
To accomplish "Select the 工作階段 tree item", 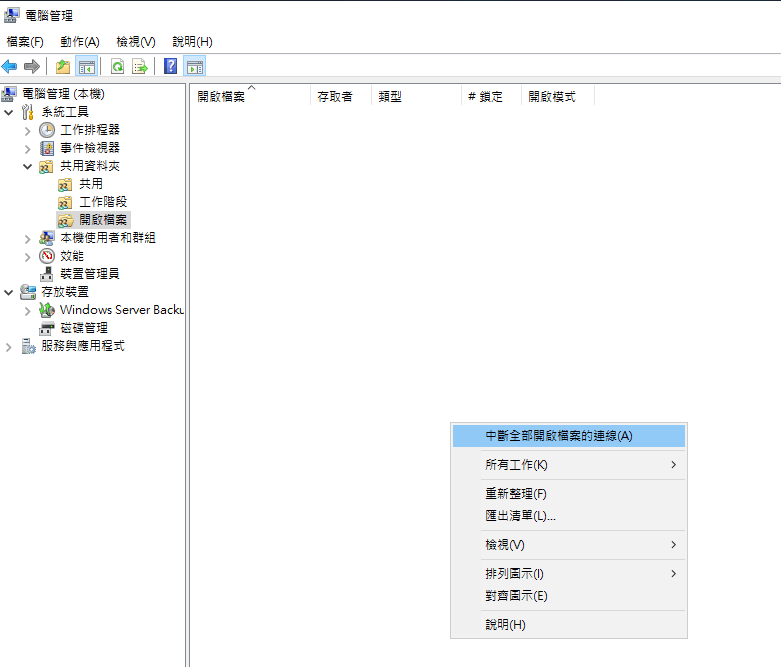I will (x=103, y=202).
